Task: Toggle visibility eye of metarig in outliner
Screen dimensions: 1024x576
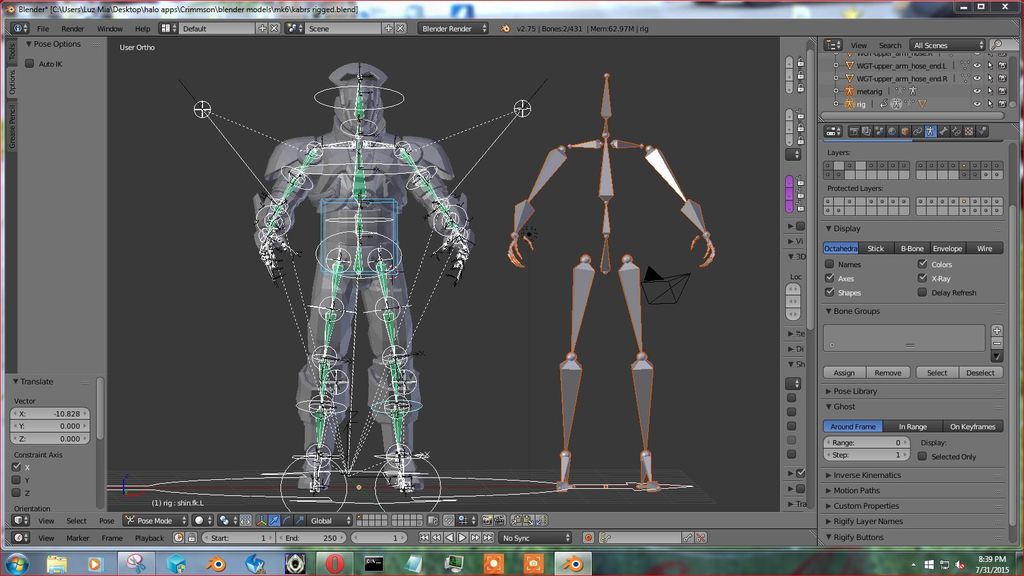Action: coord(977,91)
